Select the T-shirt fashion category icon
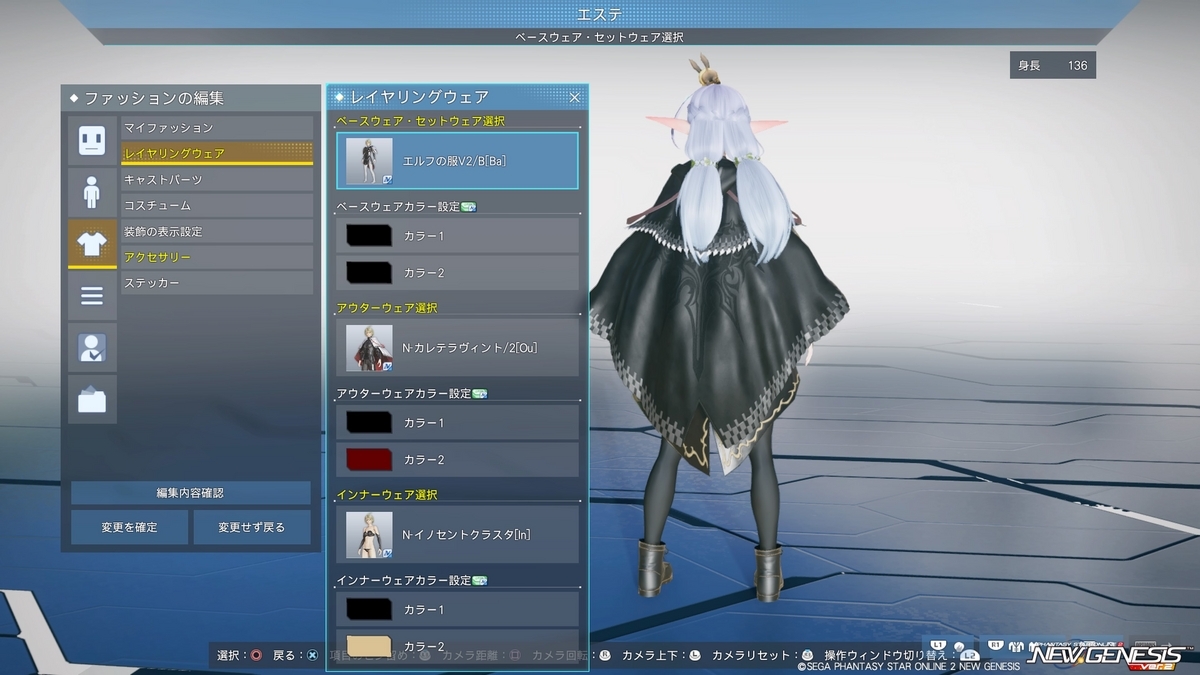The width and height of the screenshot is (1200, 675). click(92, 244)
